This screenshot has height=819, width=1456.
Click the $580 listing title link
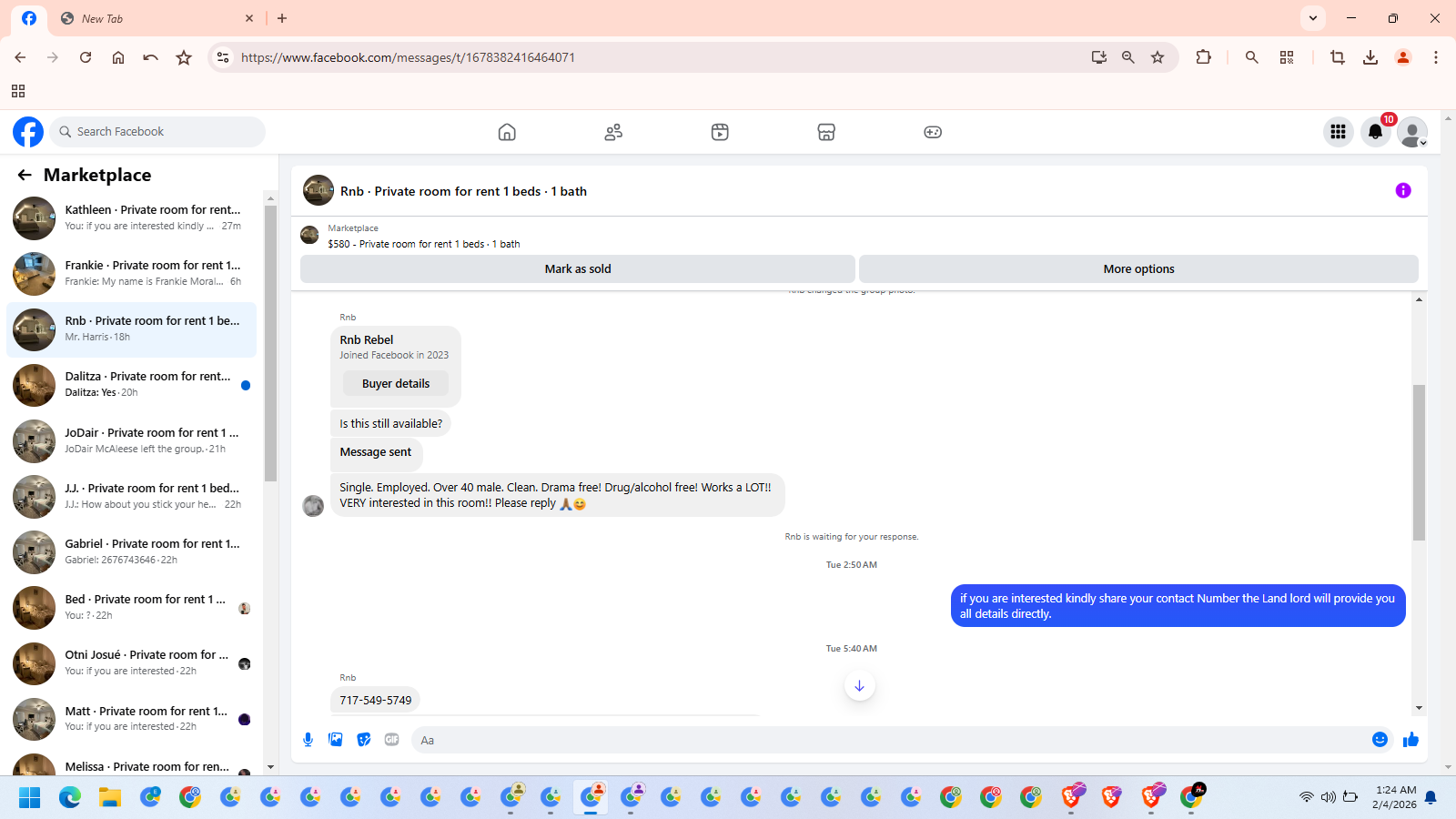(424, 244)
